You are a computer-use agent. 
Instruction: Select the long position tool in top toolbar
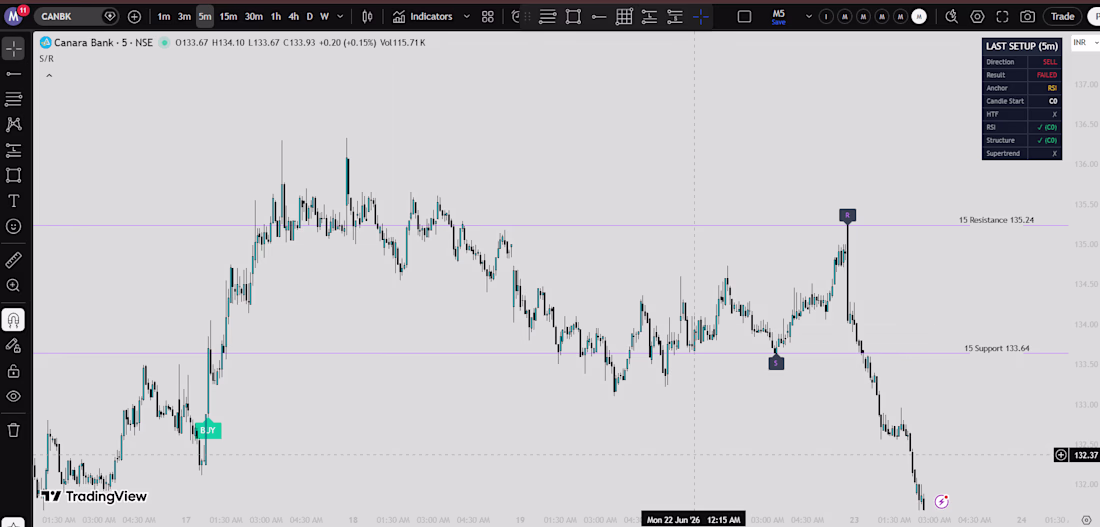pos(649,16)
